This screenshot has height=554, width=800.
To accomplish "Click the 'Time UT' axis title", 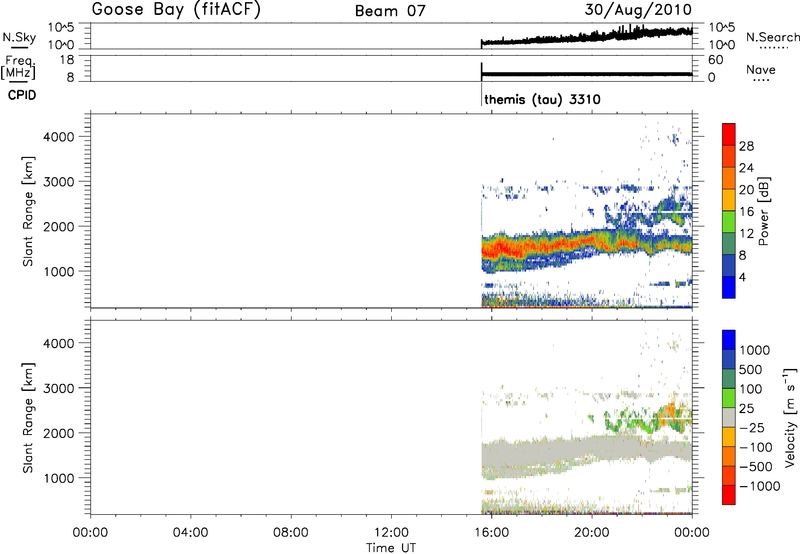I will (391, 548).
